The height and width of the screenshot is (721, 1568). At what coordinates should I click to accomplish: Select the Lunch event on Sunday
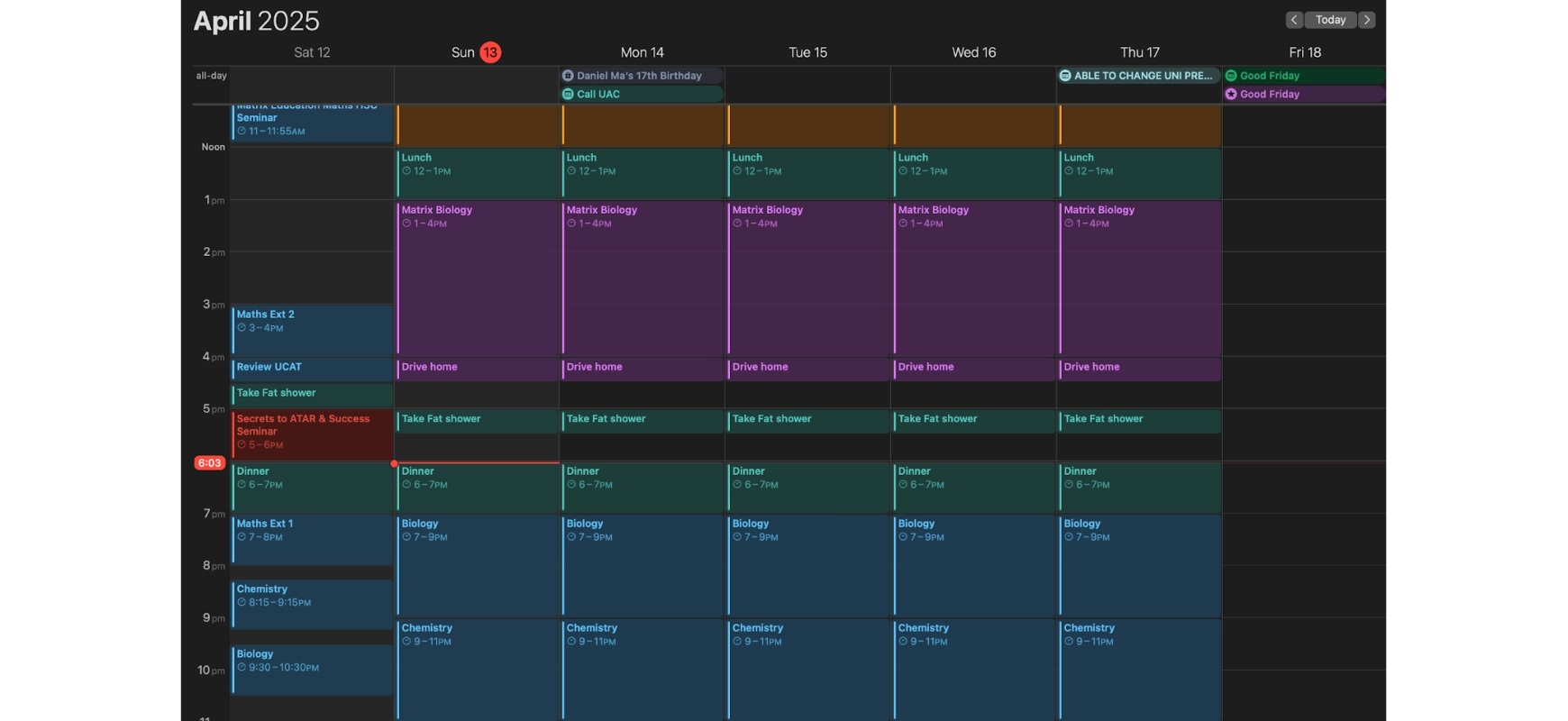477,173
